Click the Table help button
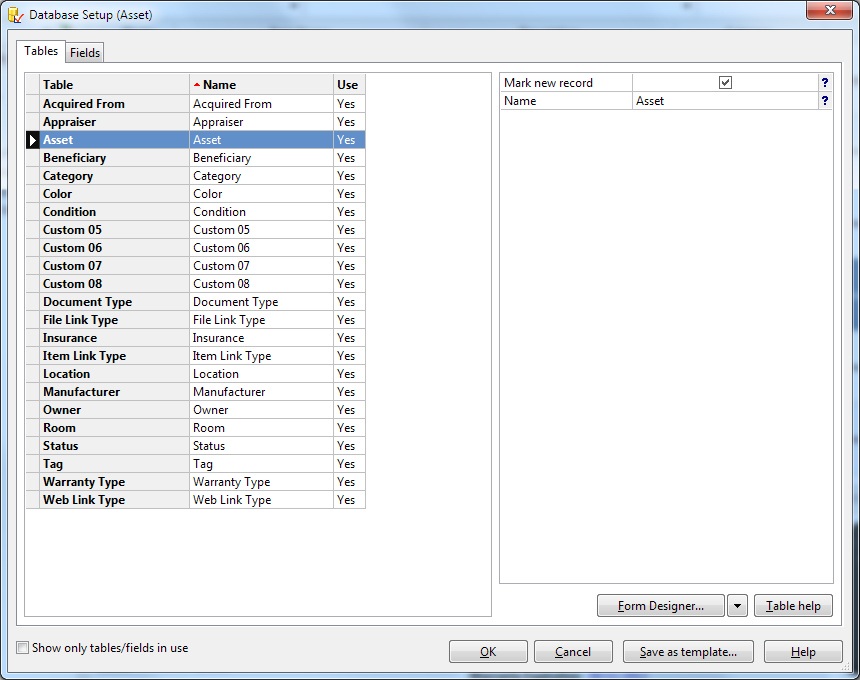The width and height of the screenshot is (860, 680). (x=793, y=605)
